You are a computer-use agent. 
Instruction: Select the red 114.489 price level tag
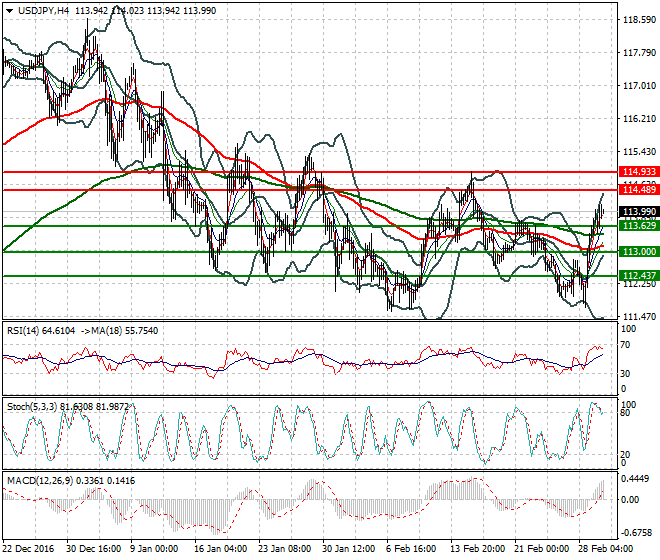point(638,189)
